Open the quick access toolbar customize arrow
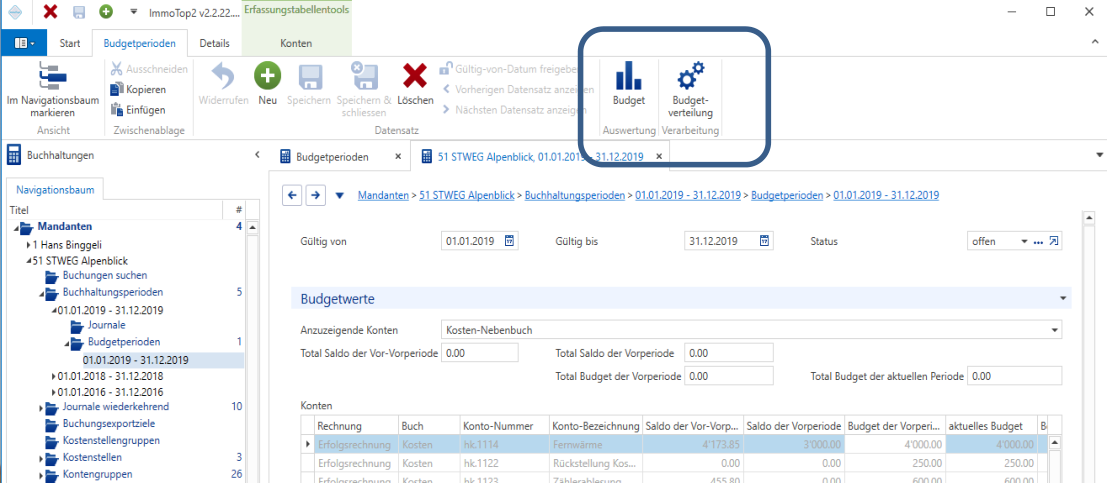 click(x=134, y=12)
